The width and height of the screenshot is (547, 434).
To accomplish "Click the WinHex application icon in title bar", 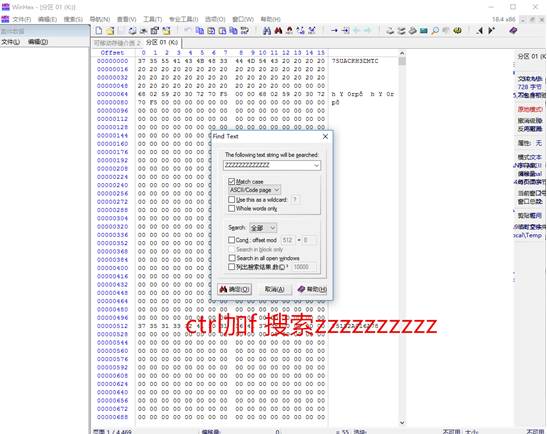I will tap(6, 7).
